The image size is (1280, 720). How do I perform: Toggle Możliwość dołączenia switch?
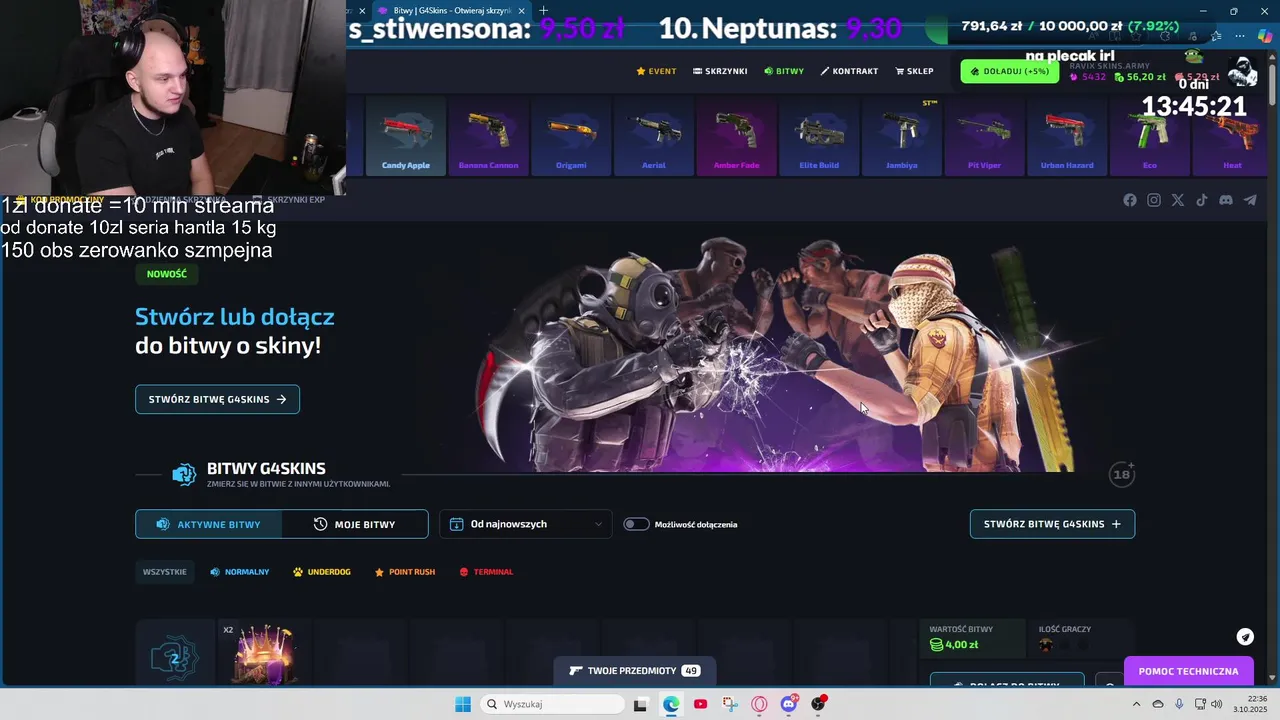[x=636, y=524]
